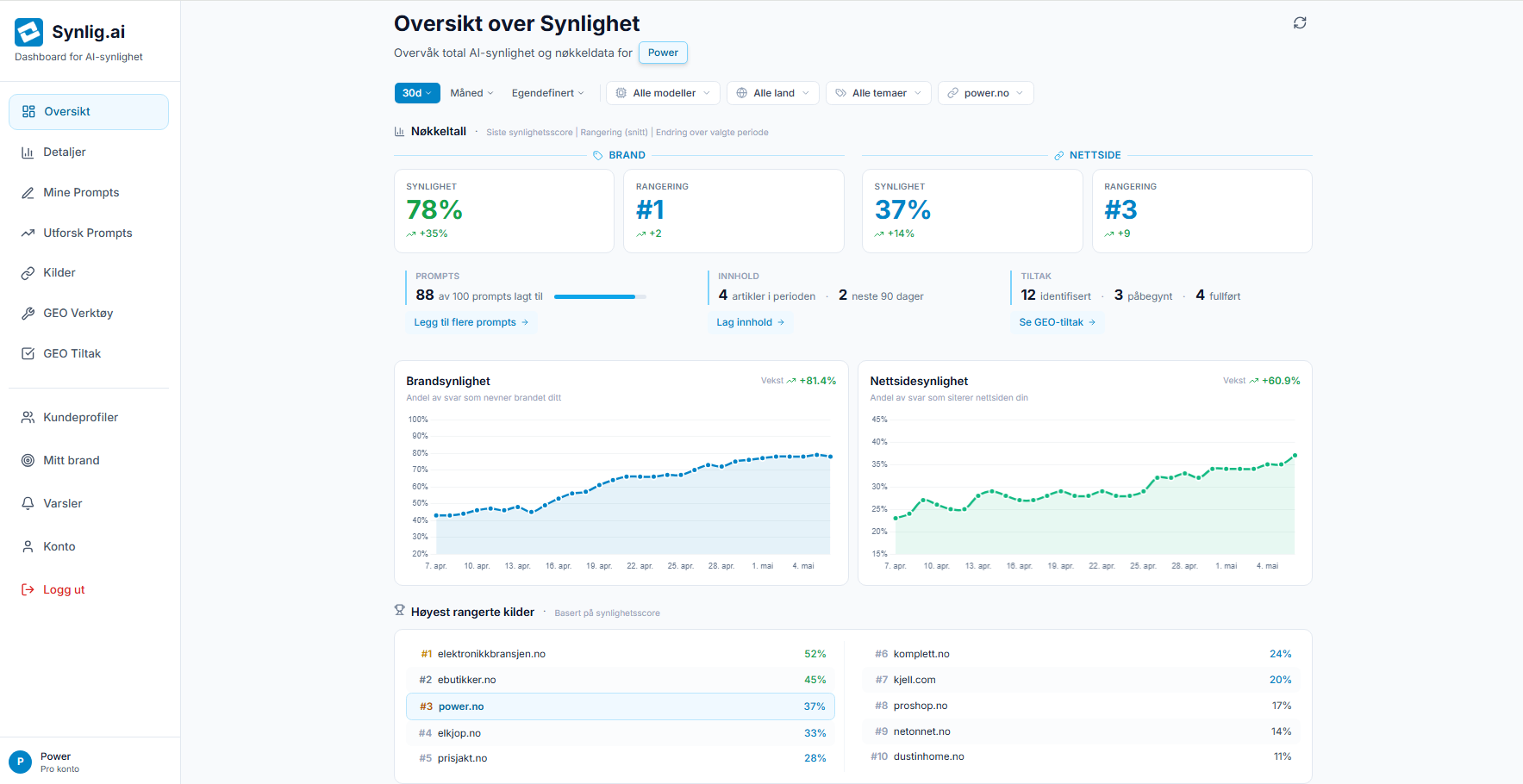
Task: Click the Nettside Rangering #3 card
Action: pos(1202,211)
